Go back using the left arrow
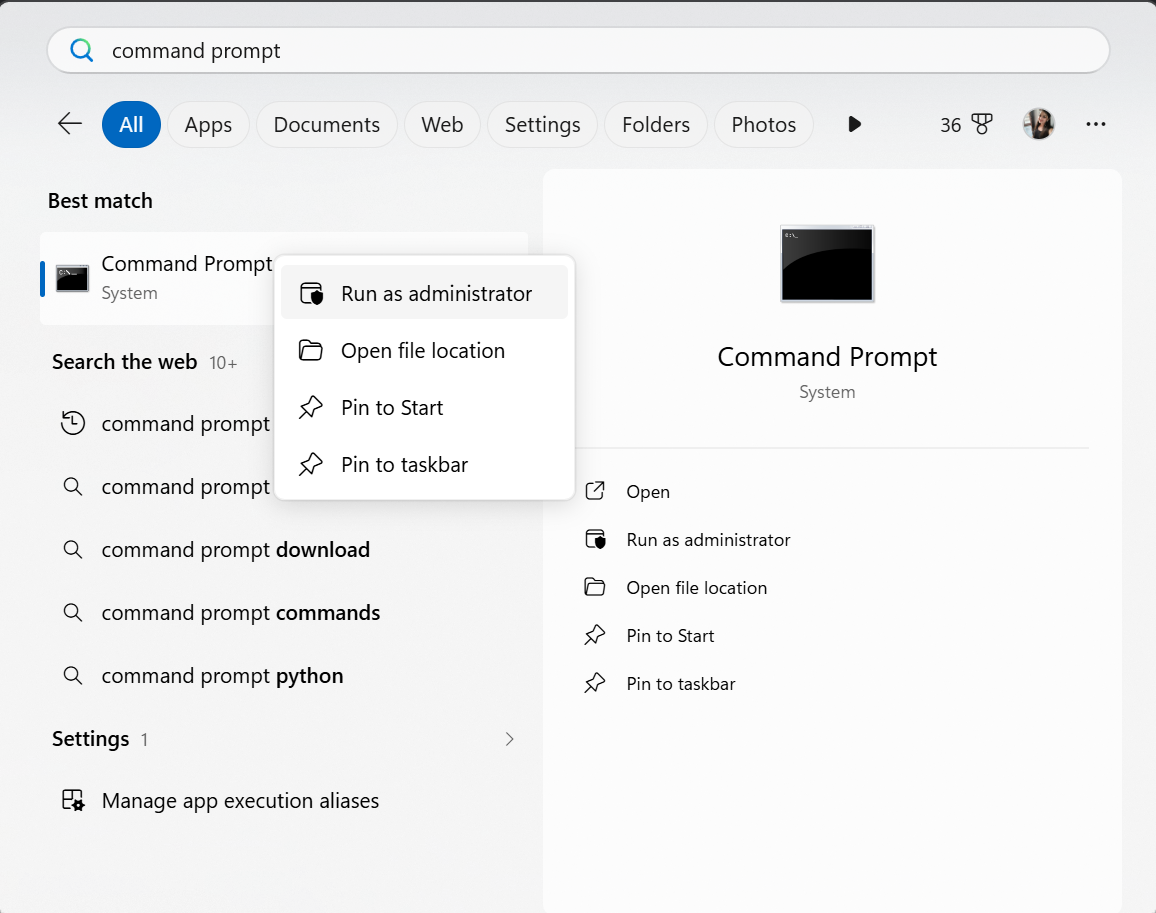The height and width of the screenshot is (913, 1156). pyautogui.click(x=70, y=124)
